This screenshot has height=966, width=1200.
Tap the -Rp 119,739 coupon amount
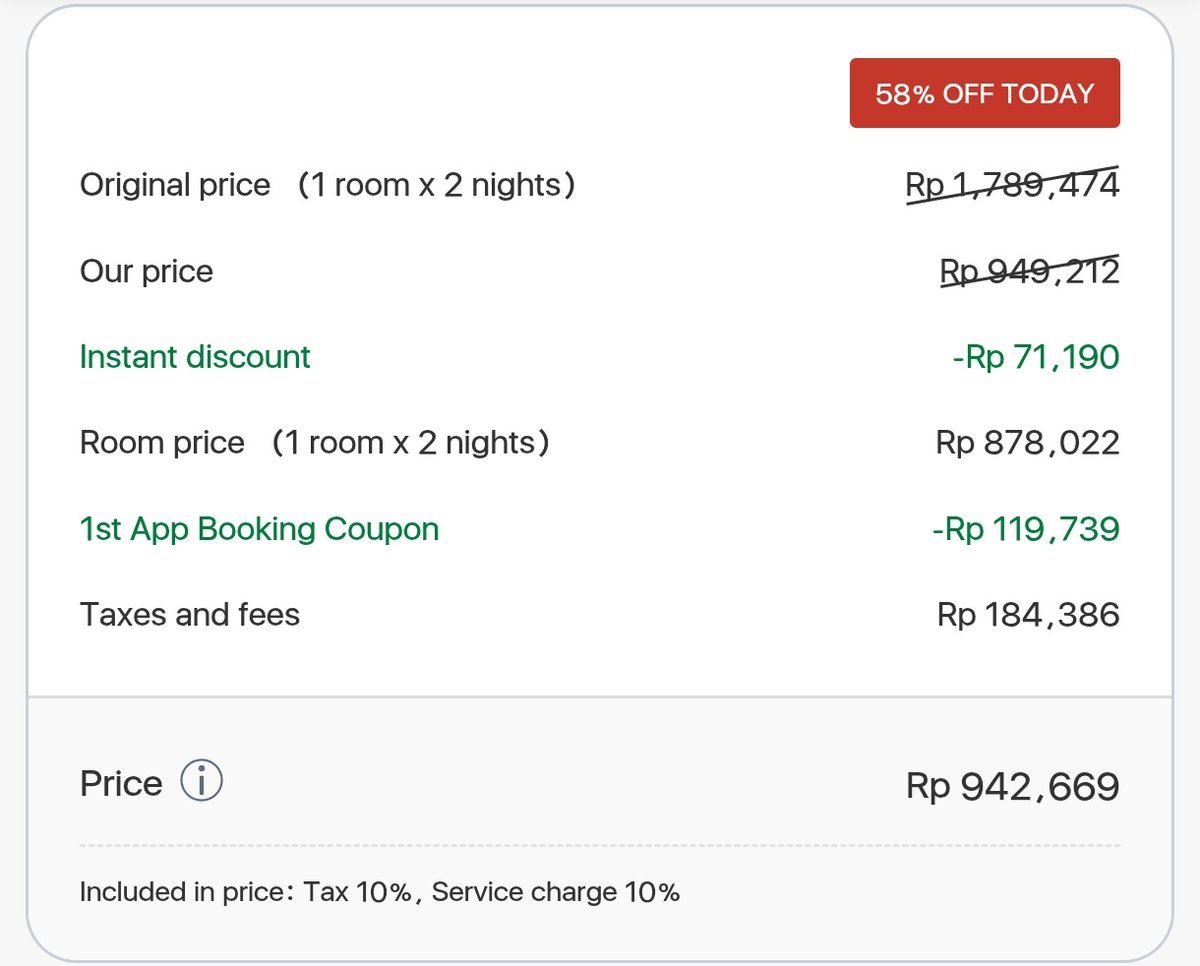1025,529
